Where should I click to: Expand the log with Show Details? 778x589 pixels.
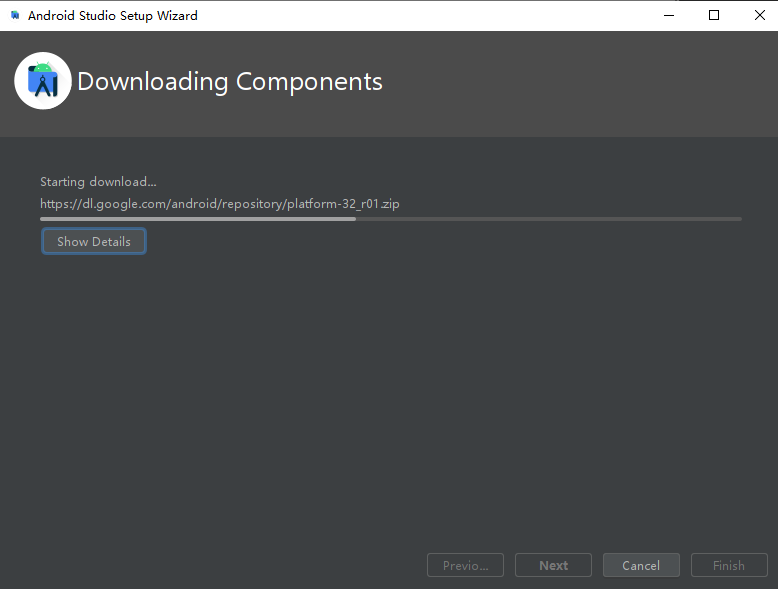pos(94,242)
